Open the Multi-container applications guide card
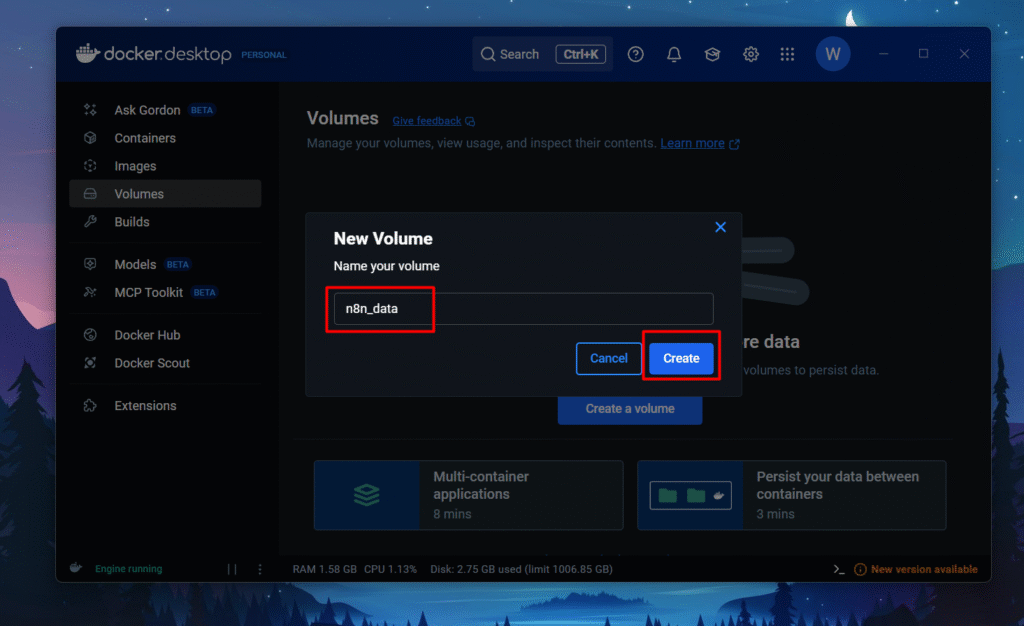Screen dimensions: 1024x626 [x=468, y=494]
